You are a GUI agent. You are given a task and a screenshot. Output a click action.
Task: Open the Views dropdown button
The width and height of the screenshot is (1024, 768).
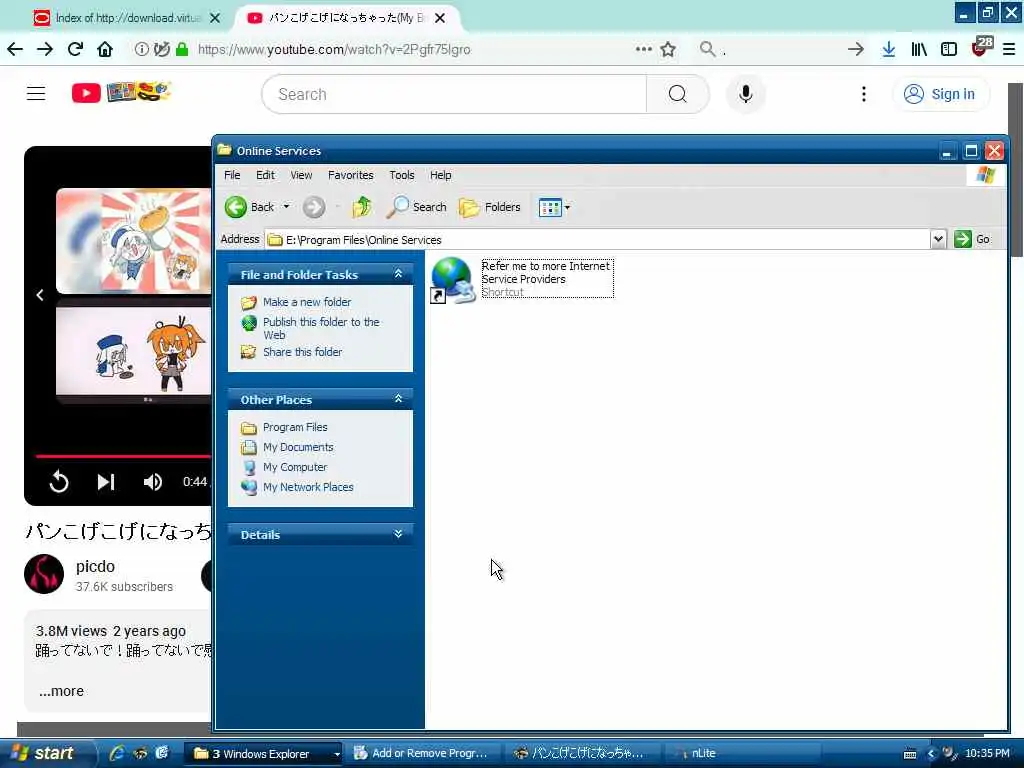tap(554, 208)
